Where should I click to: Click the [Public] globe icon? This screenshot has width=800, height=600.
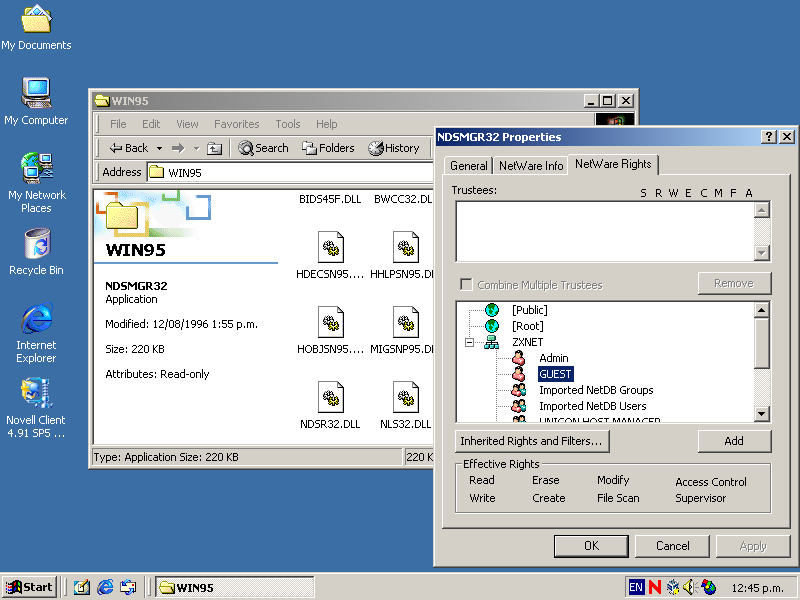492,310
